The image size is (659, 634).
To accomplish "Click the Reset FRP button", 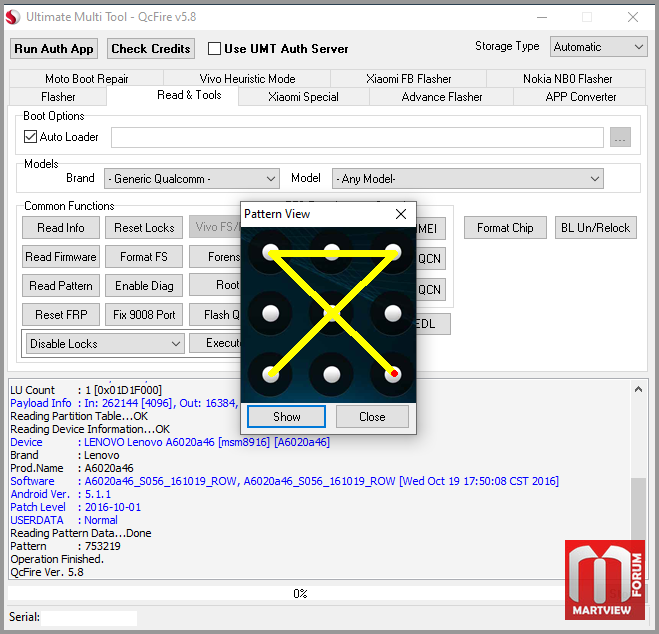I will (x=61, y=315).
